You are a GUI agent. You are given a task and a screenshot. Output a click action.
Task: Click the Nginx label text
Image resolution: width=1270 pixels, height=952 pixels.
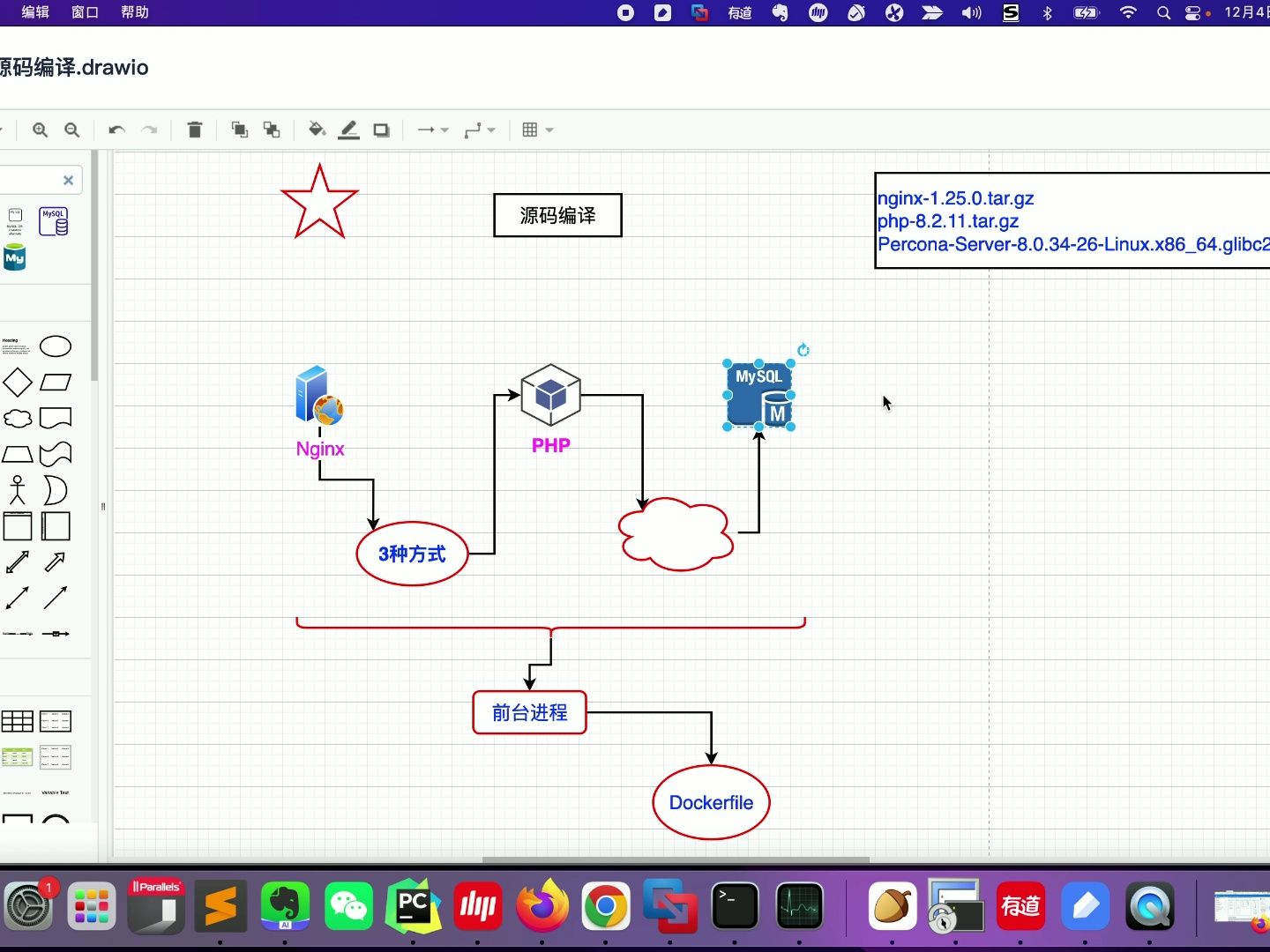coord(320,449)
